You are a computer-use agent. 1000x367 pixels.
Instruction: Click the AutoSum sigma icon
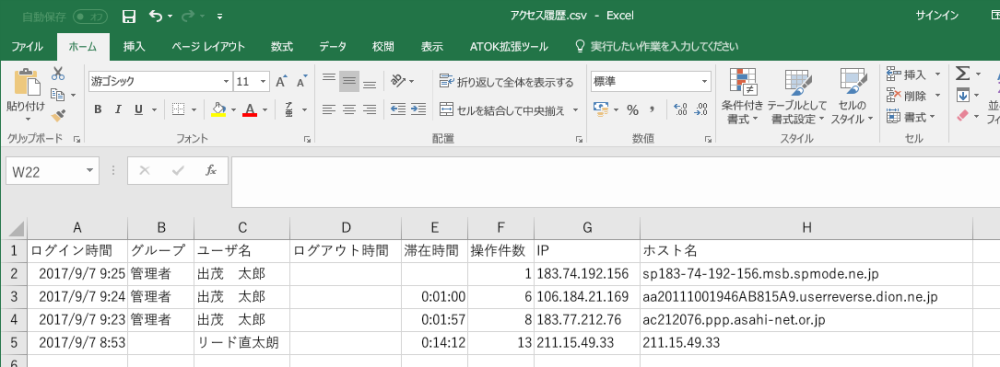click(962, 74)
